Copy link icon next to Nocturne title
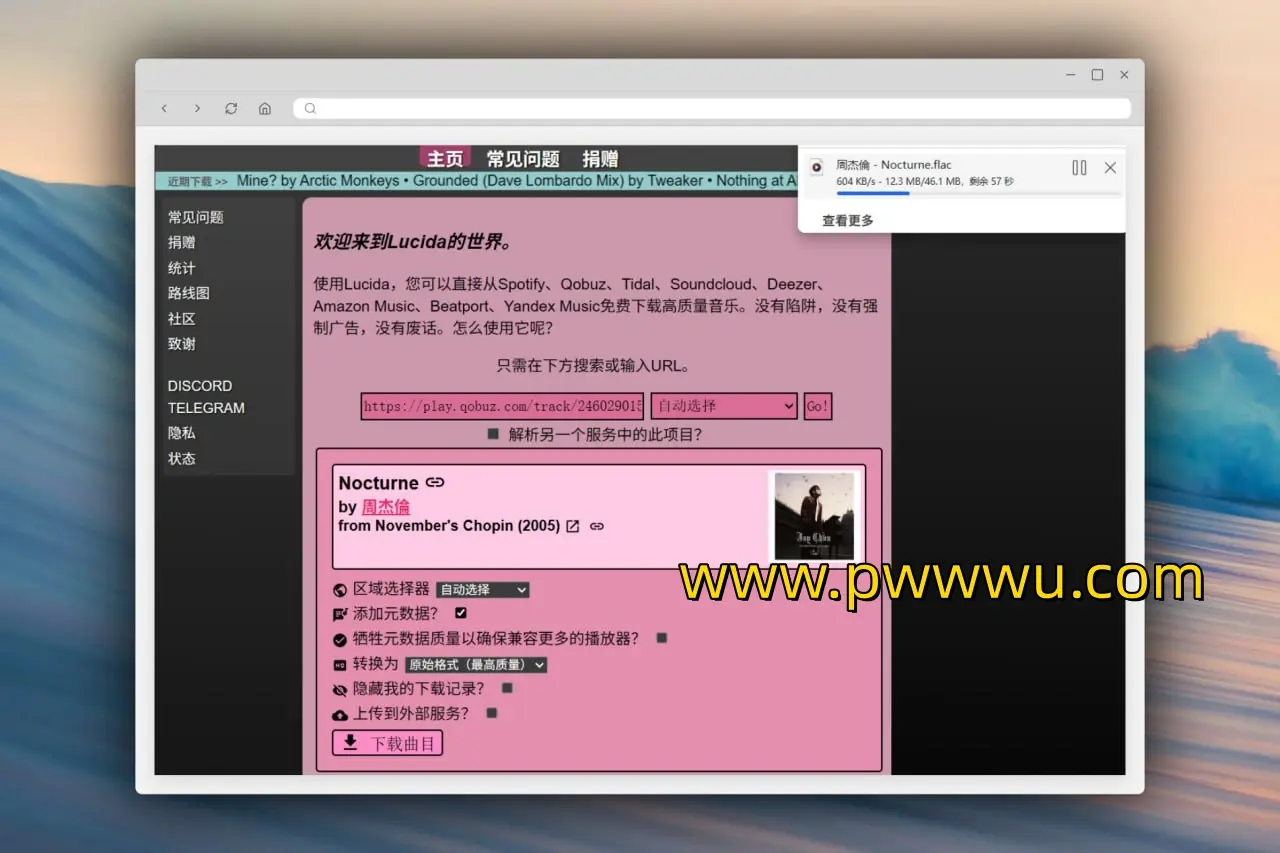1280x853 pixels. (x=435, y=483)
